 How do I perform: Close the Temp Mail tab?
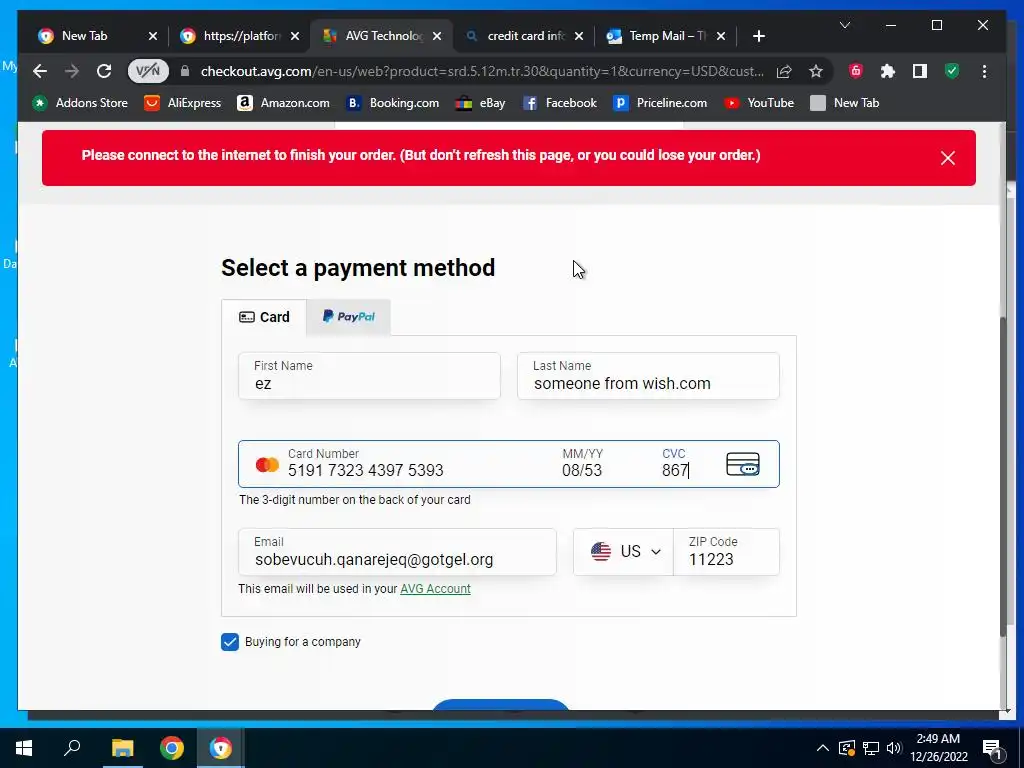(x=720, y=36)
